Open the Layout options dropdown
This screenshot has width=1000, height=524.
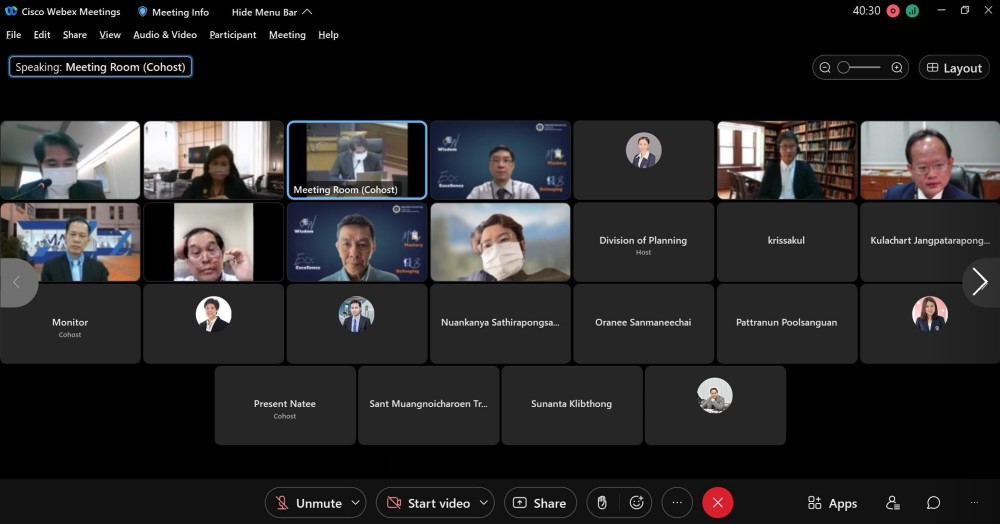coord(954,68)
